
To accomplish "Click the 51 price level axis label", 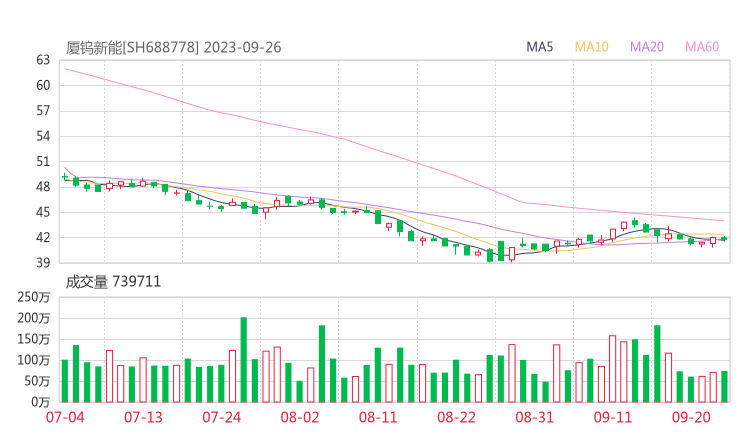I will tap(42, 161).
